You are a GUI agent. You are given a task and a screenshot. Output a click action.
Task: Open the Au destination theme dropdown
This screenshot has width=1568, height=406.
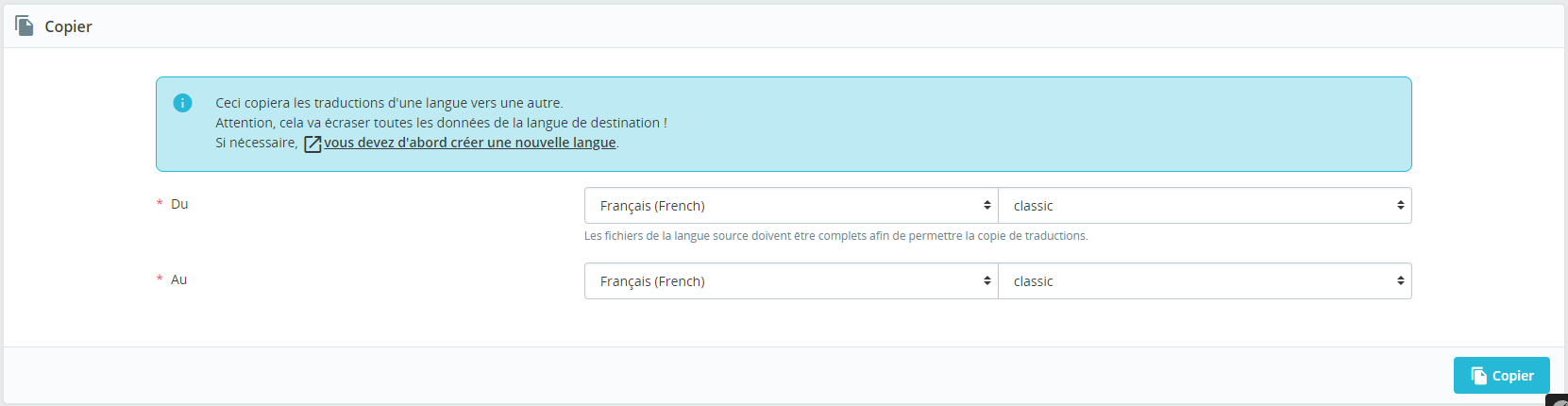click(1205, 280)
